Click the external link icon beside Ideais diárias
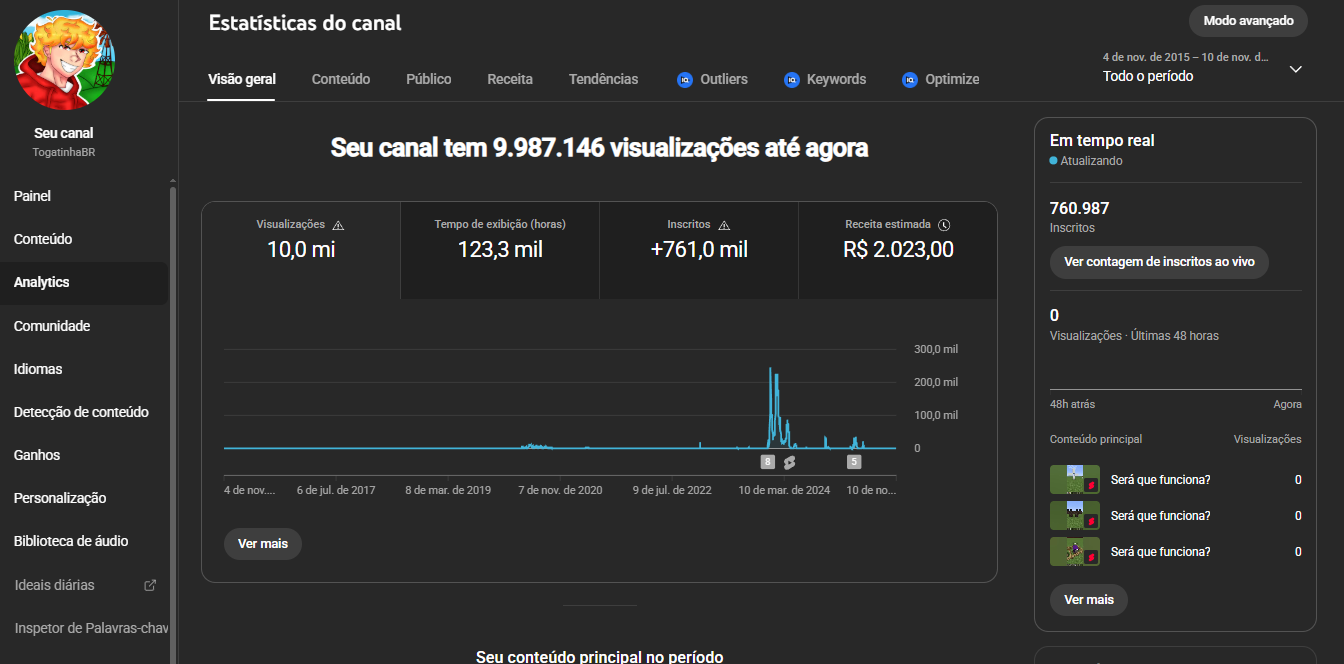Viewport: 1344px width, 664px height. tap(150, 585)
